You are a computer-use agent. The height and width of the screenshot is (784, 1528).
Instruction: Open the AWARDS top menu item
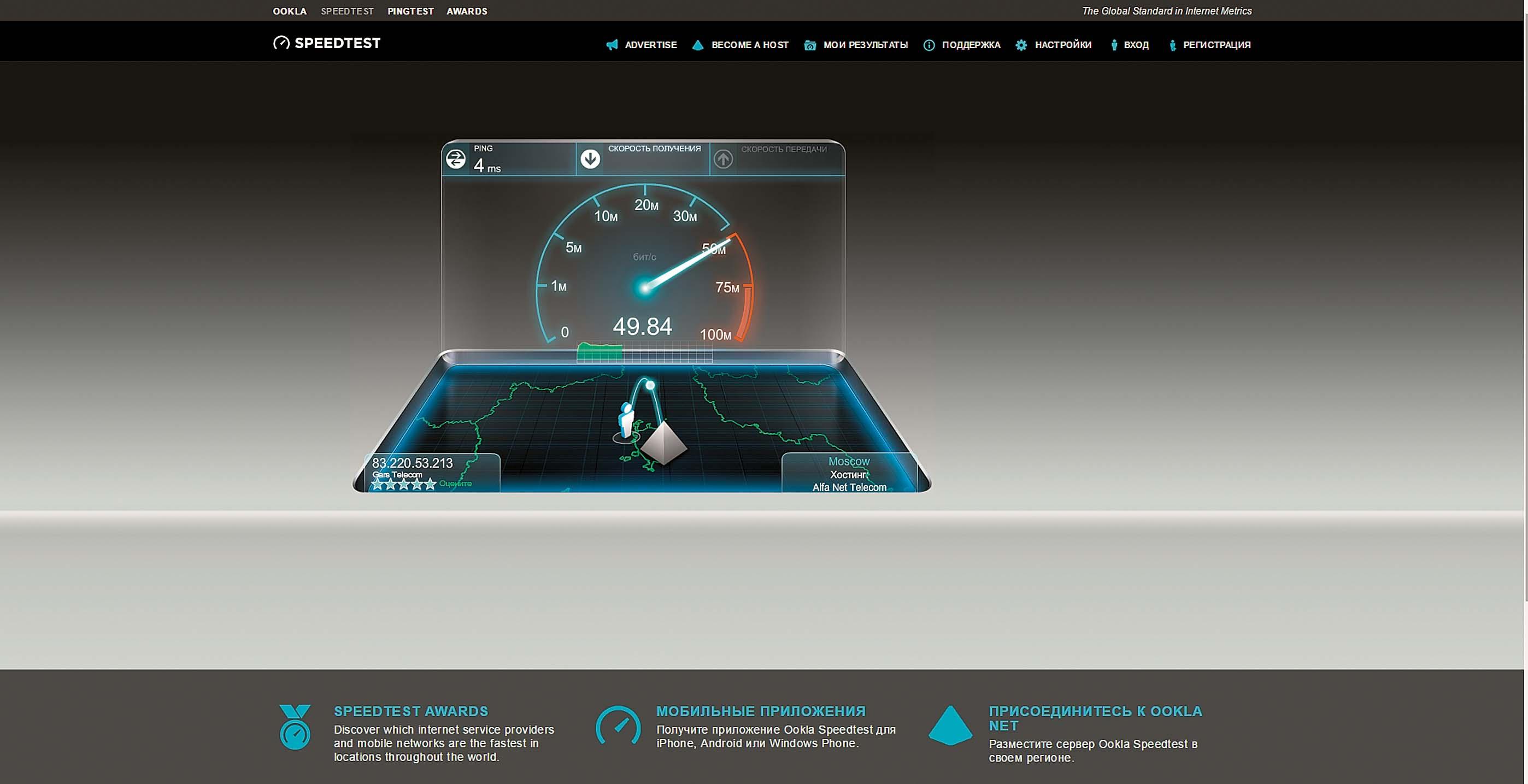tap(467, 11)
